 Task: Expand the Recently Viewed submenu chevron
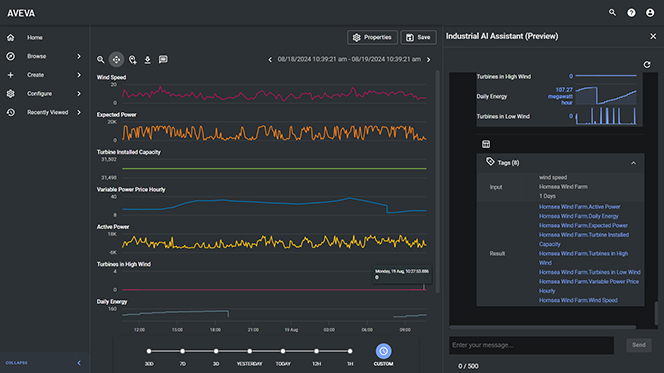[x=79, y=112]
